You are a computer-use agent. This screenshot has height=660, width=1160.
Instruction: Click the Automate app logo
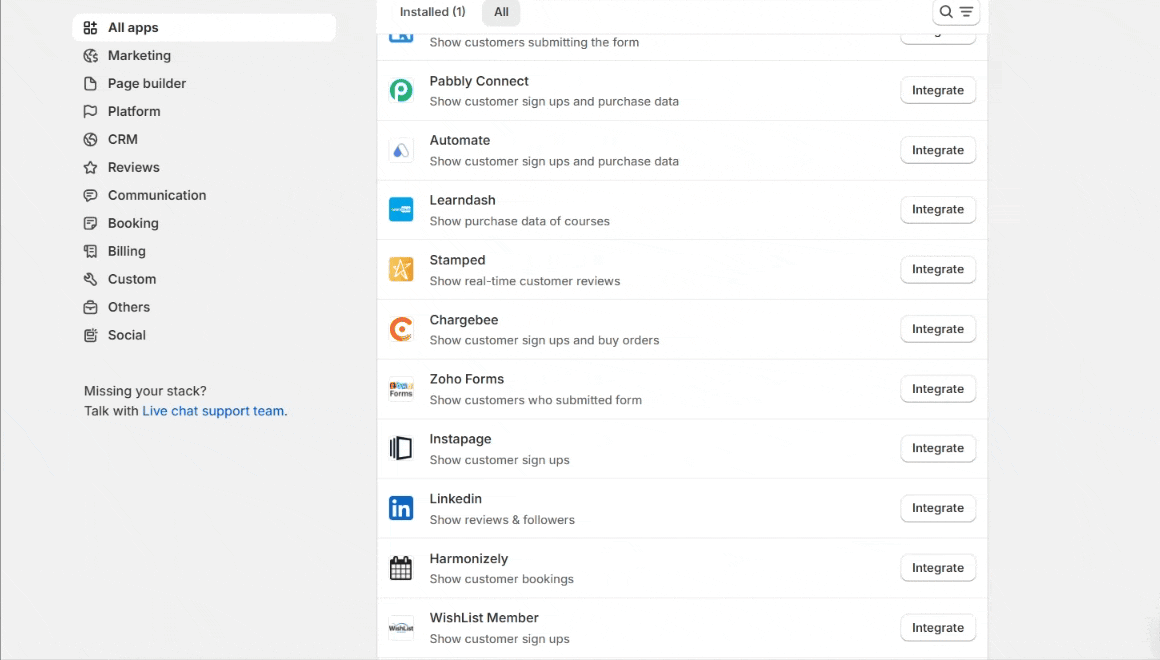tap(401, 151)
